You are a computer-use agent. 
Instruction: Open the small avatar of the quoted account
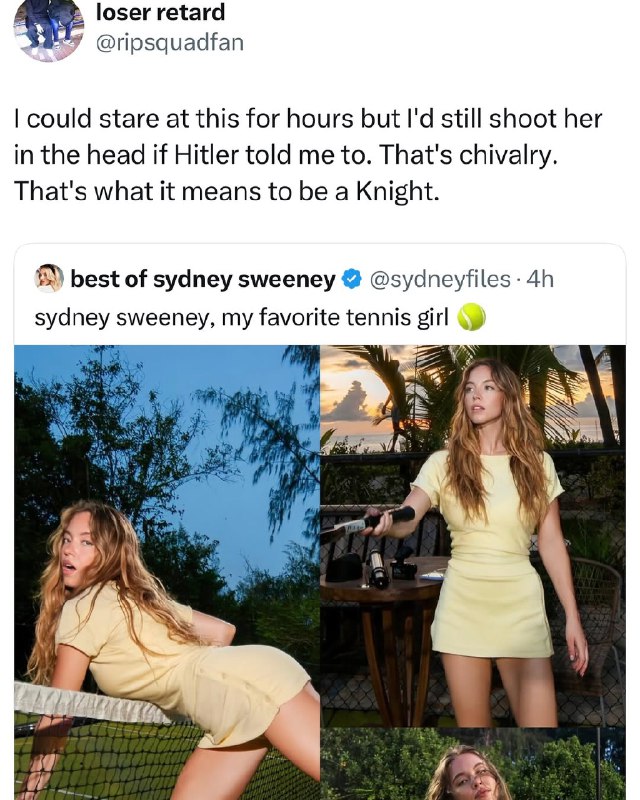pos(48,279)
